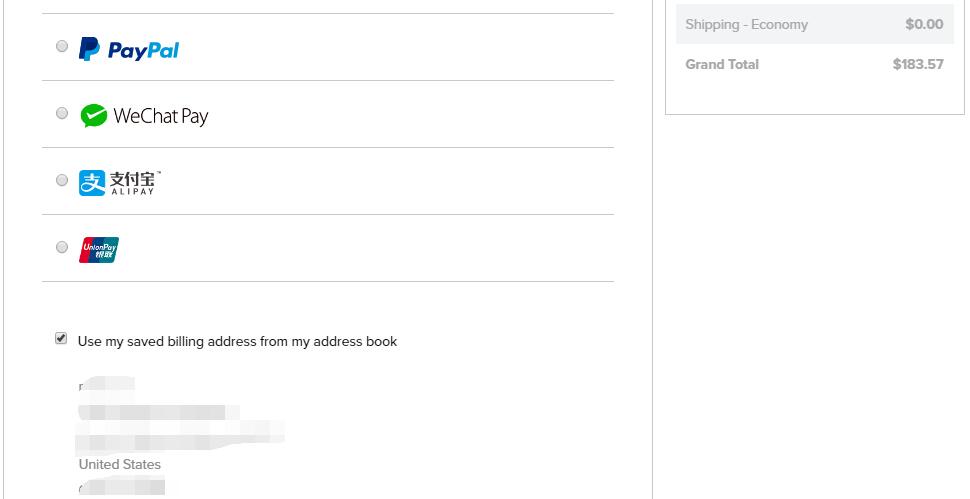This screenshot has height=499, width=970.
Task: Click the Shipping - Economy row label
Action: pos(747,25)
